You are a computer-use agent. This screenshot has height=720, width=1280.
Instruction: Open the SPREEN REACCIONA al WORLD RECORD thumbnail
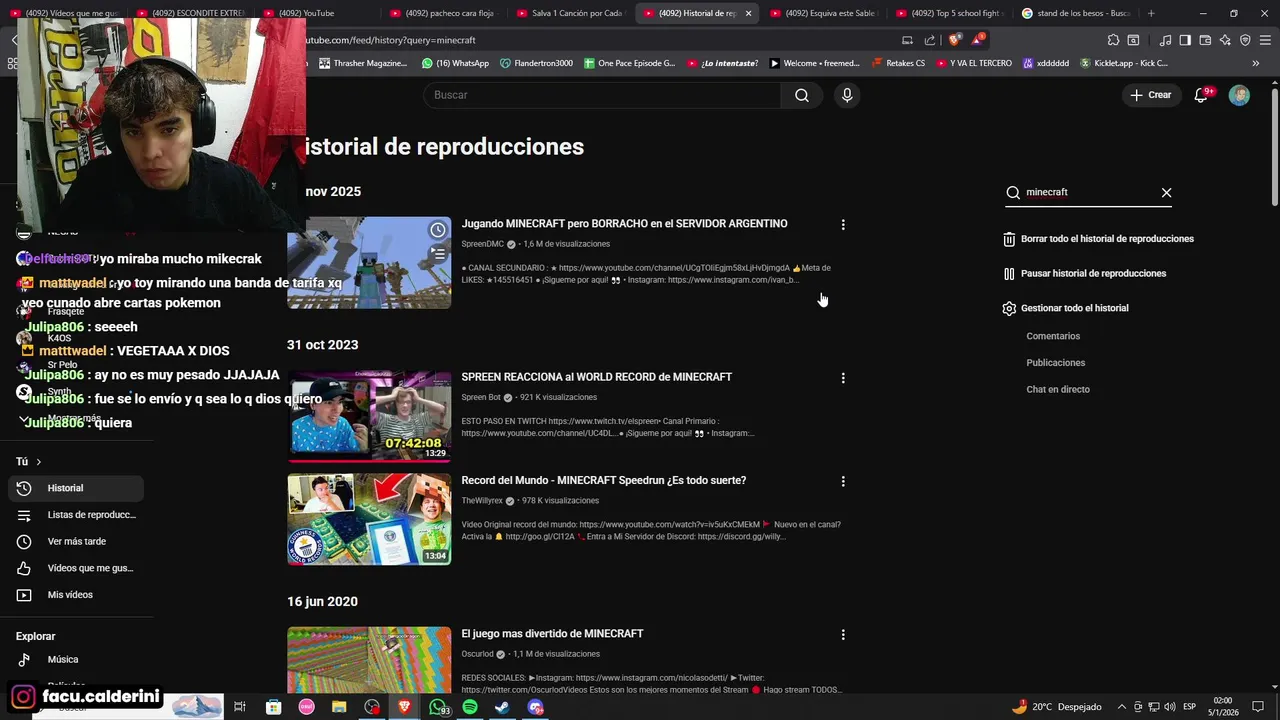tap(369, 416)
